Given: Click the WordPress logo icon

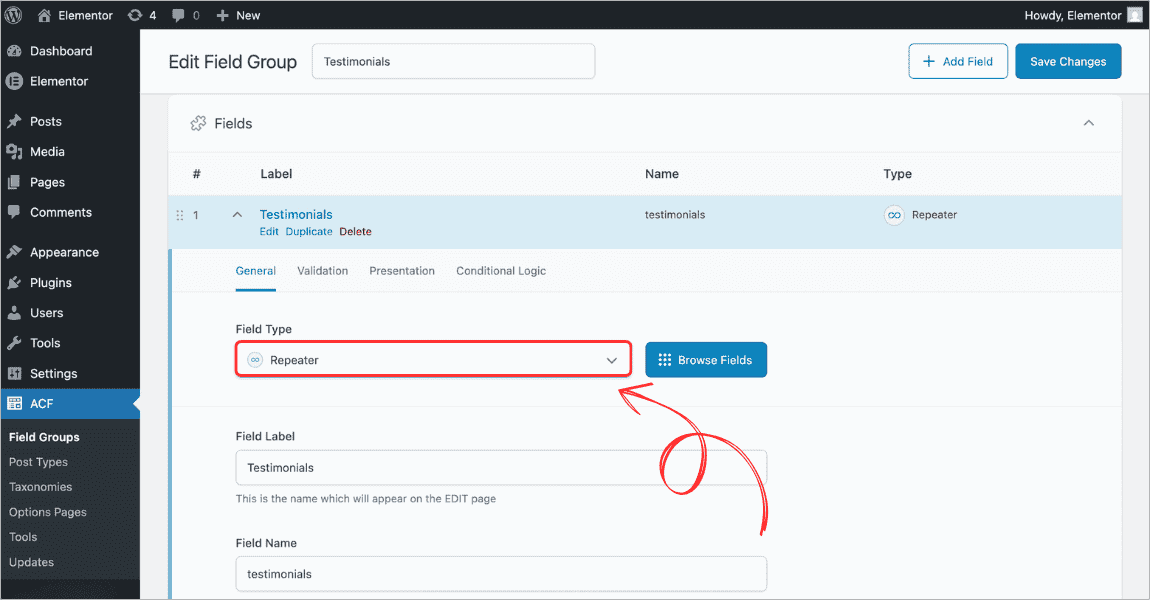Looking at the screenshot, I should (13, 15).
